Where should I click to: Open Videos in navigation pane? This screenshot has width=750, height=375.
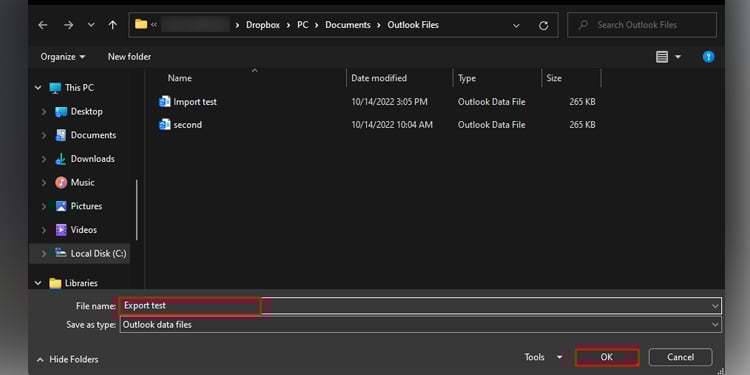click(84, 230)
